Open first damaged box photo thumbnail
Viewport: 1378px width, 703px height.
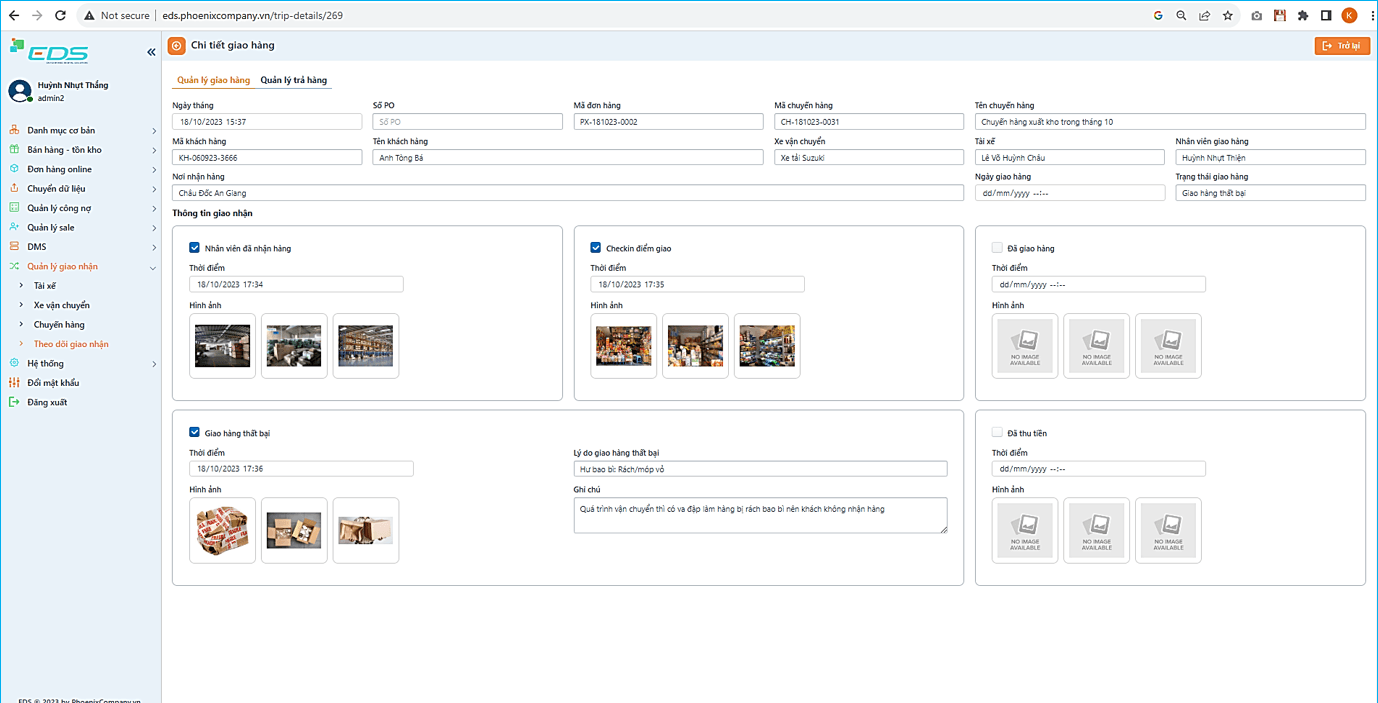(222, 530)
